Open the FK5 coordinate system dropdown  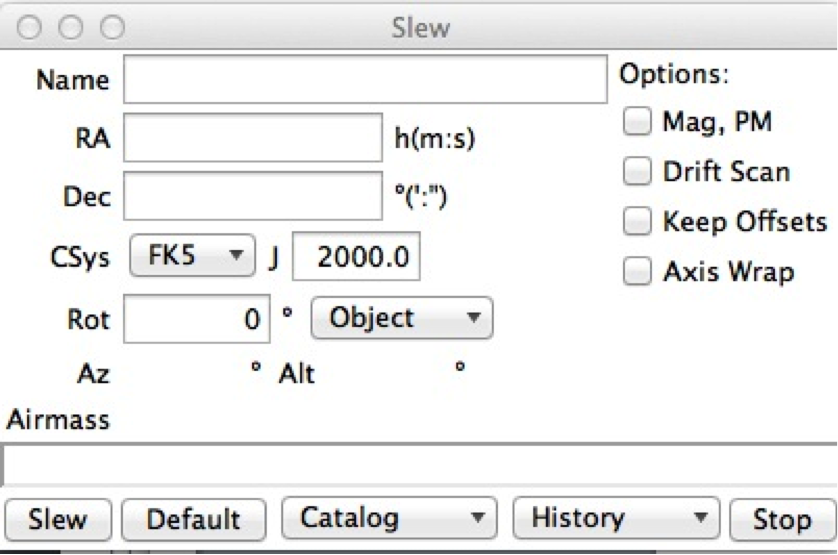point(193,256)
